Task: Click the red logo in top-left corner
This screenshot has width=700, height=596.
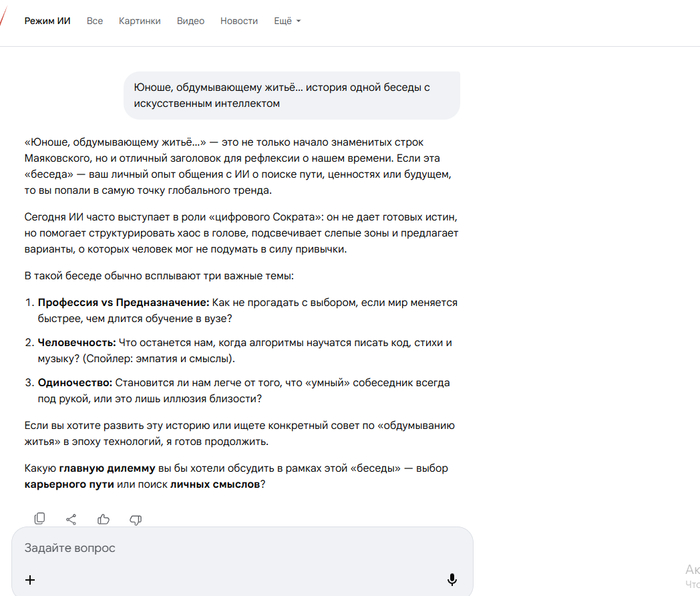Action: click(x=5, y=20)
